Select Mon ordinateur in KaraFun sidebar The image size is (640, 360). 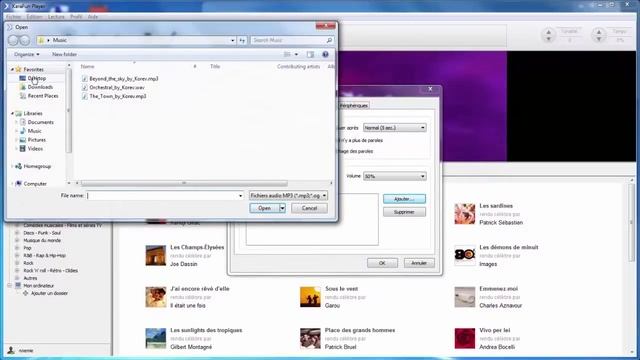(x=38, y=286)
